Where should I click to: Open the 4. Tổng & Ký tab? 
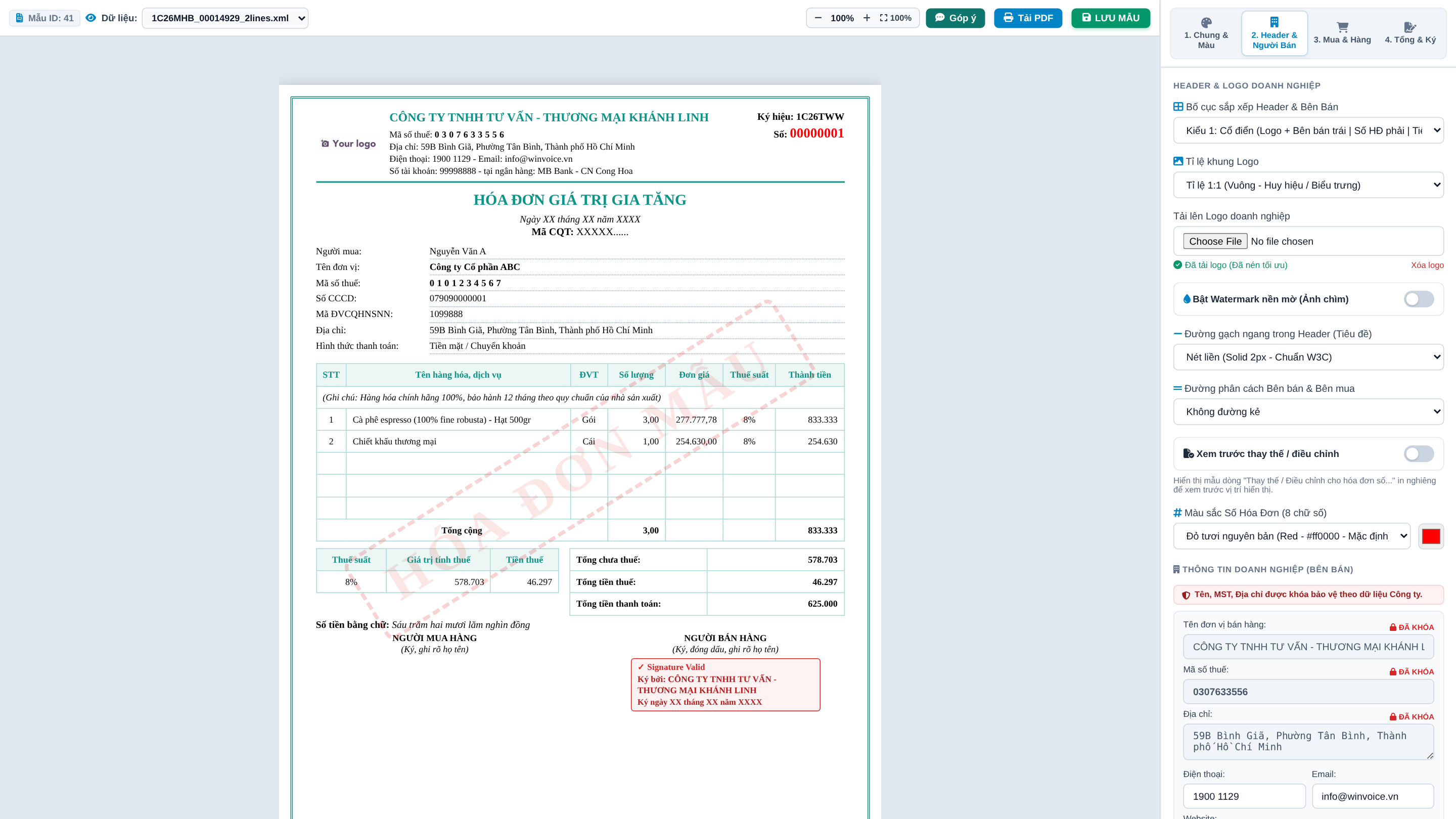pyautogui.click(x=1410, y=33)
